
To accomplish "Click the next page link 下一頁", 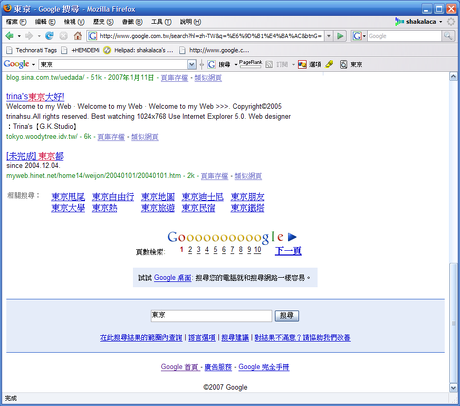I will click(288, 250).
